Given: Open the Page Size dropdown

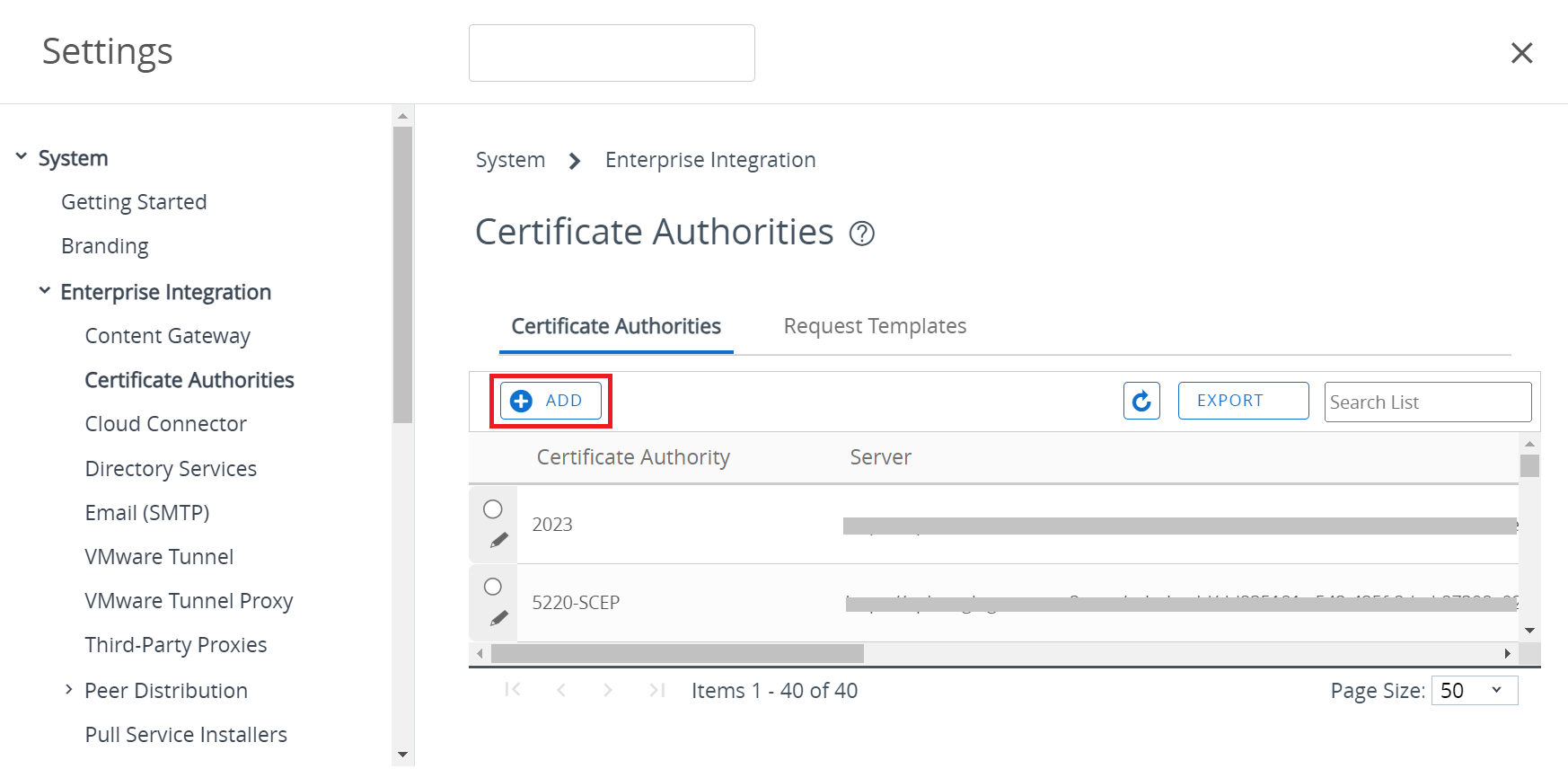Looking at the screenshot, I should [x=1474, y=690].
